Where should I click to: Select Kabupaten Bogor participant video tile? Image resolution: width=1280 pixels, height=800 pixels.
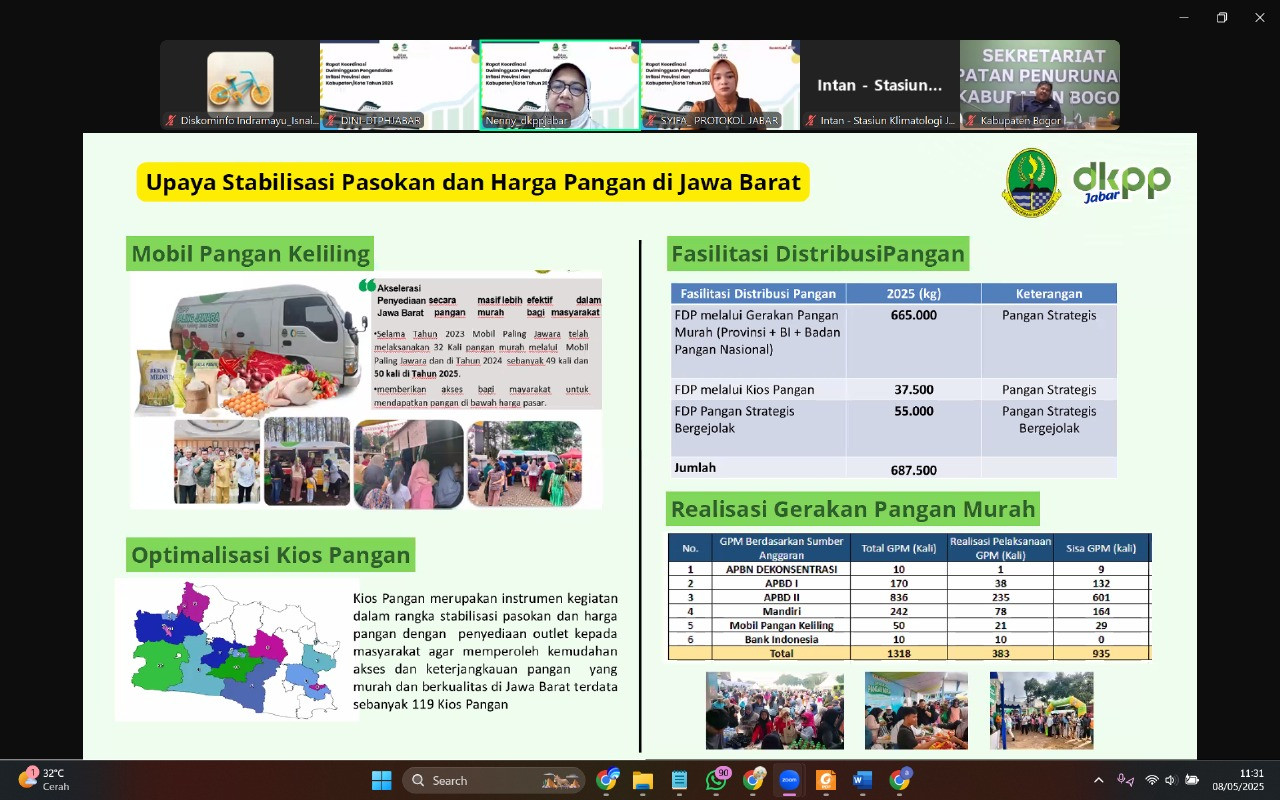click(1040, 85)
